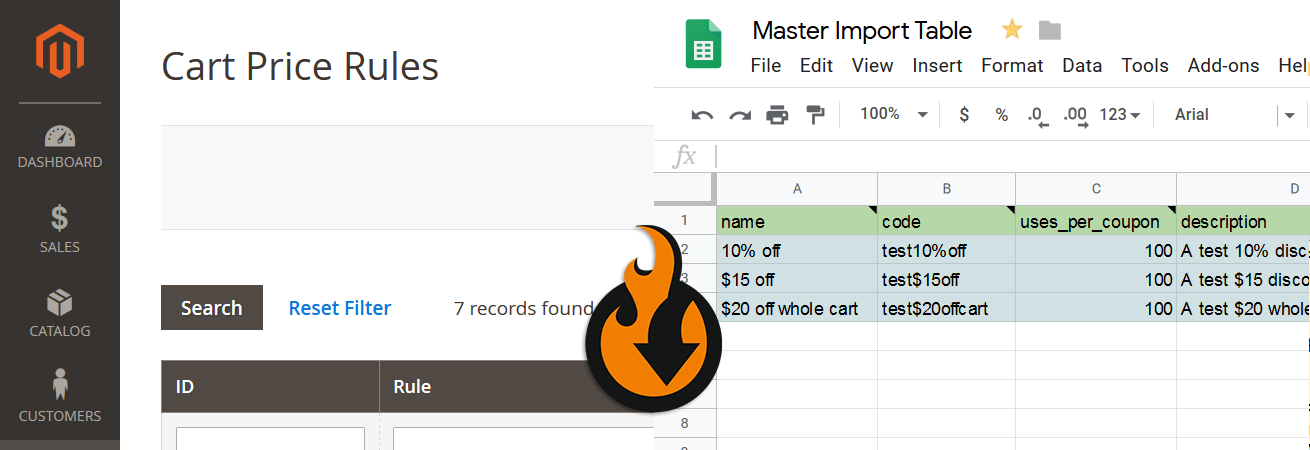Open the Sales section in Magento sidebar
Screen dimensions: 1310x450
pyautogui.click(x=60, y=228)
